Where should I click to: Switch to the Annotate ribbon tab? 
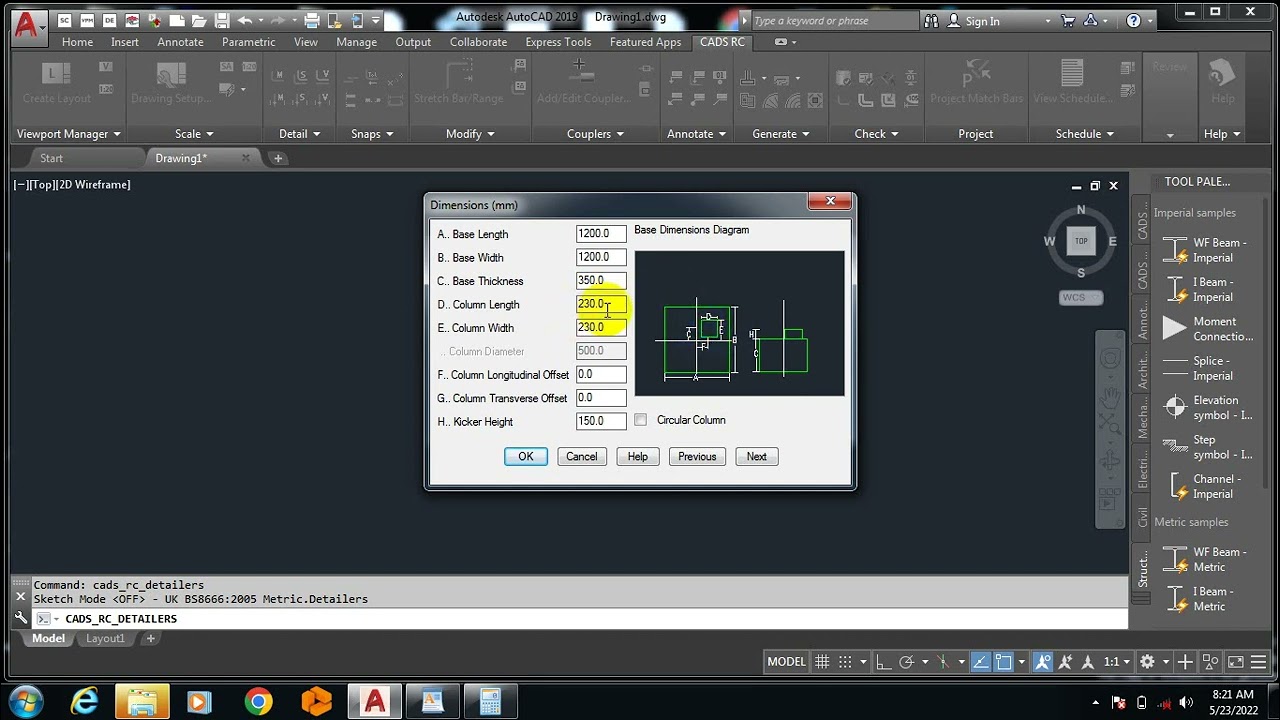pyautogui.click(x=180, y=42)
